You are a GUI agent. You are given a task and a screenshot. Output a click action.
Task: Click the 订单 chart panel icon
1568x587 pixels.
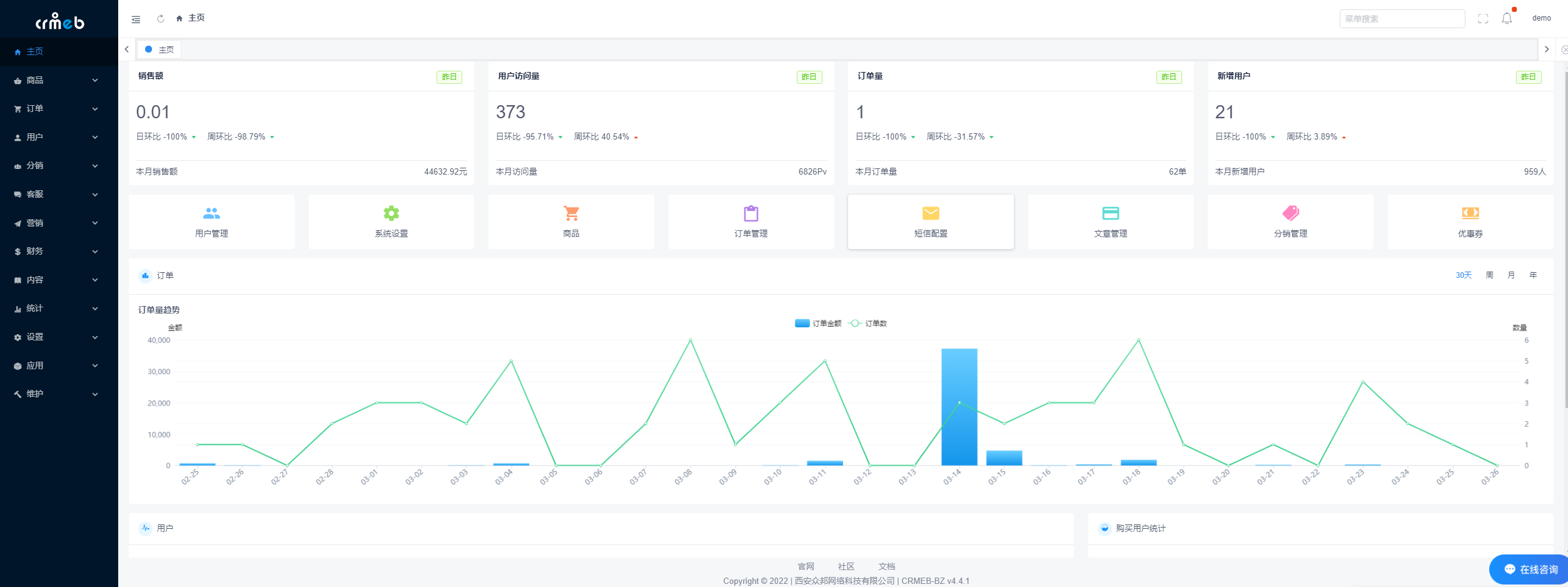(x=145, y=275)
